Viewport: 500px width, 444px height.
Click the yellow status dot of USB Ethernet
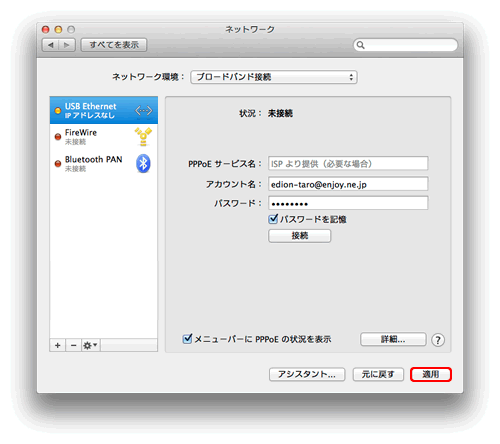tap(58, 110)
